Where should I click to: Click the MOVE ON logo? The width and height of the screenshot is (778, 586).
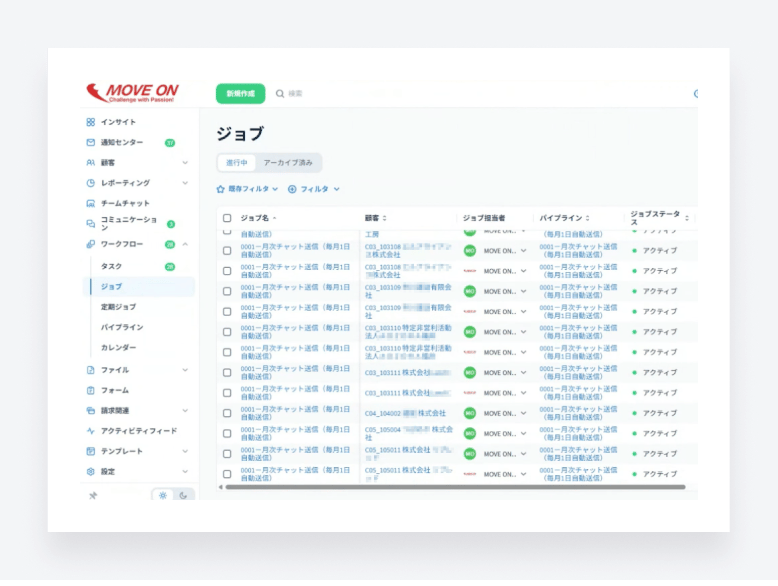tap(133, 92)
